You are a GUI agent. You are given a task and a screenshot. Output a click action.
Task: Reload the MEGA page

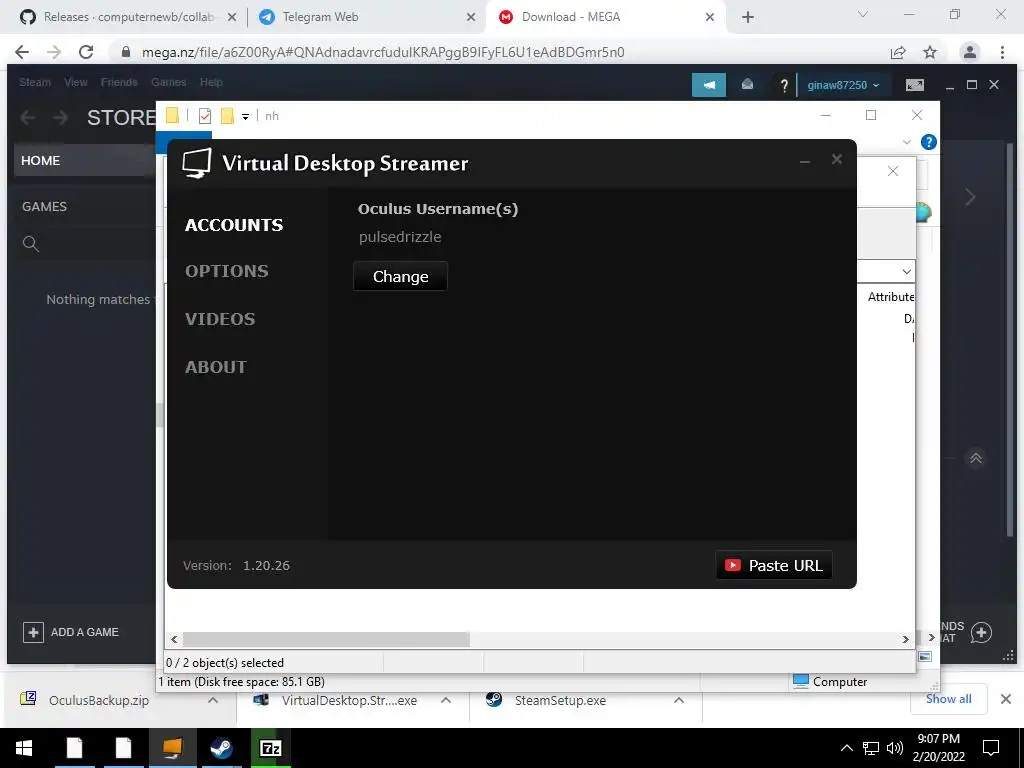(86, 52)
